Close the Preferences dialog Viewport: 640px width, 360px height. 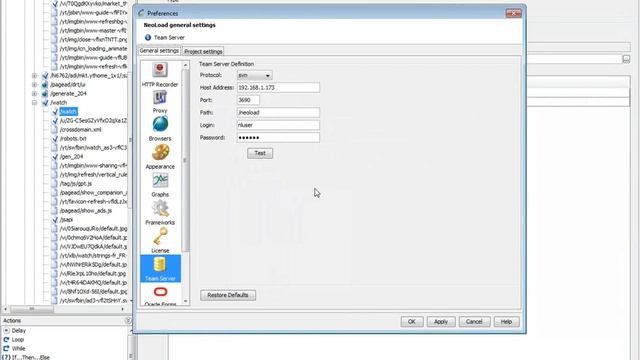[513, 13]
